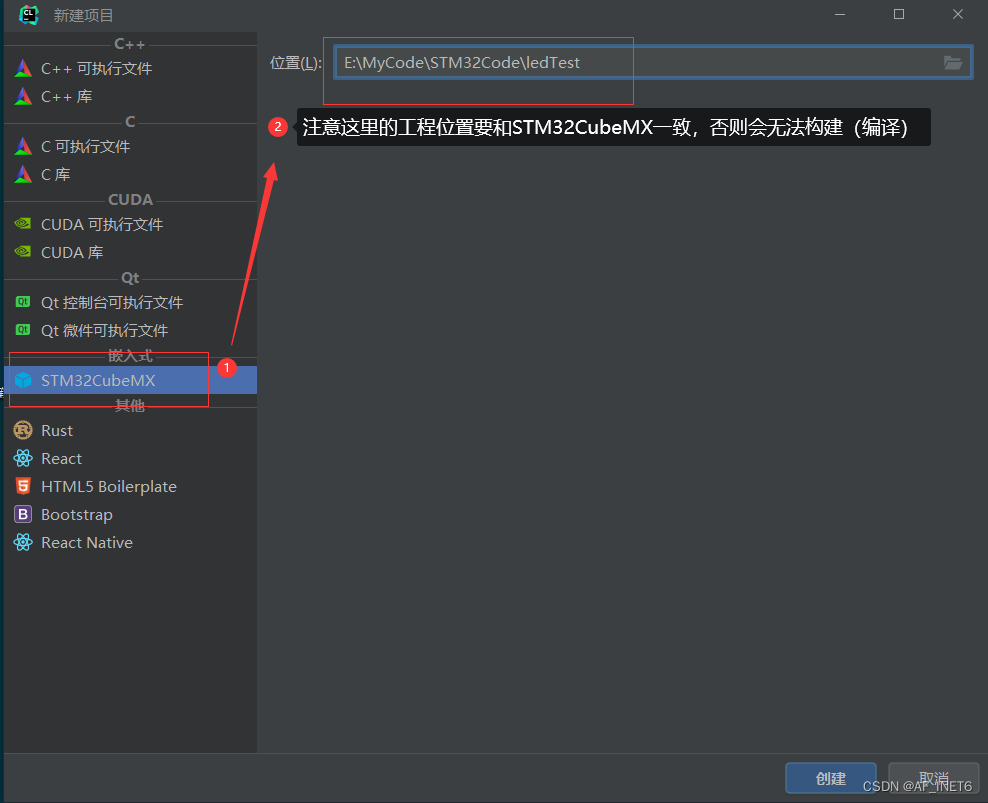Select the Rust project type
The width and height of the screenshot is (988, 803).
tap(130, 430)
